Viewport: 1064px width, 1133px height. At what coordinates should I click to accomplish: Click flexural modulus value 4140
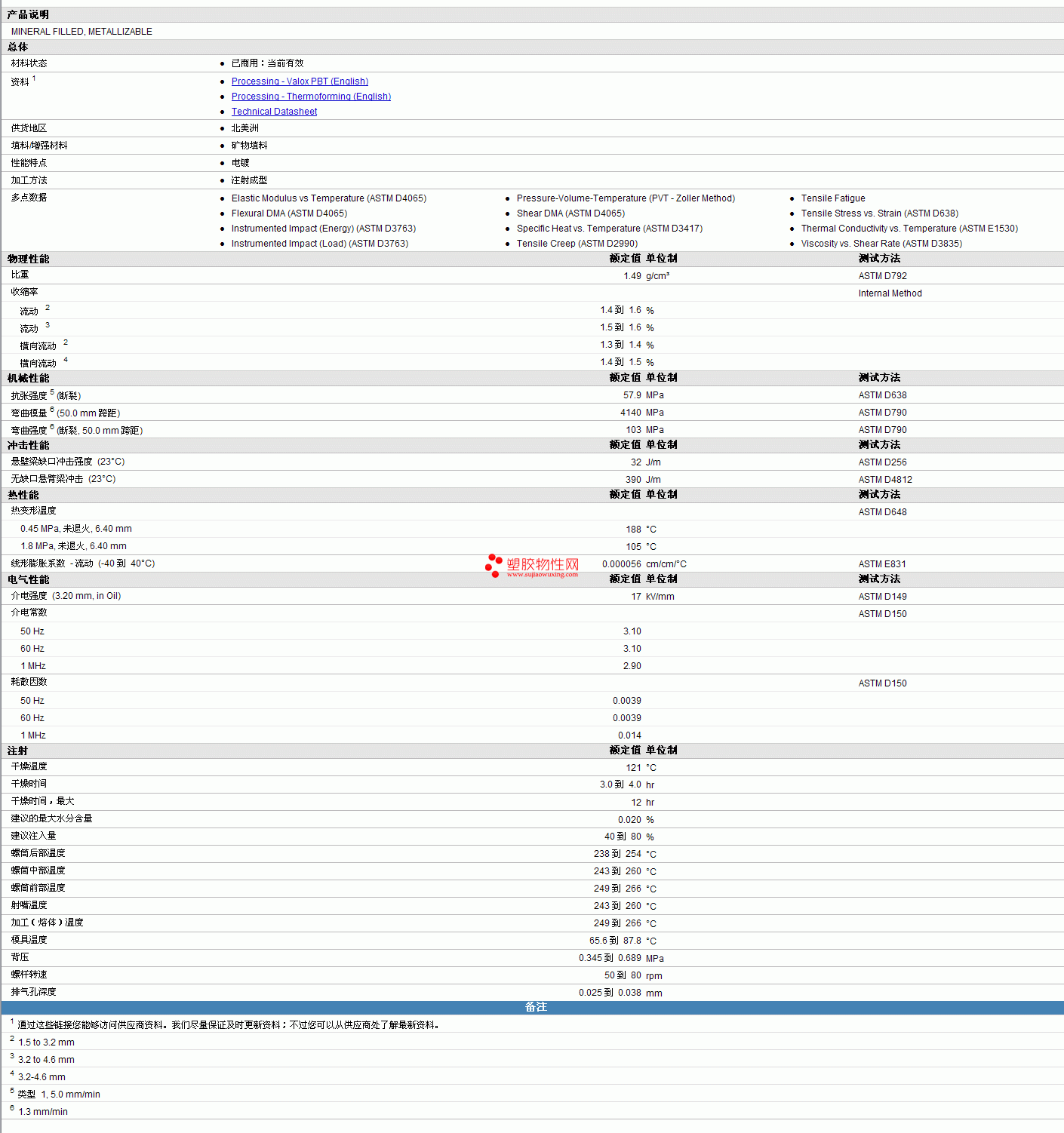coord(631,413)
